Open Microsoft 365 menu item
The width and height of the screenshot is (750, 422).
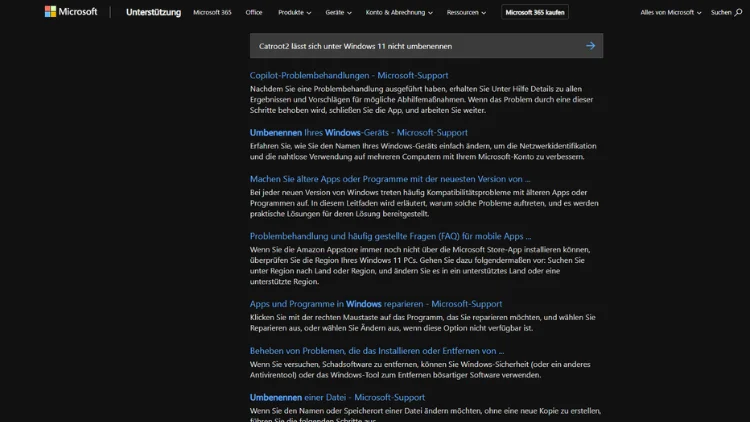[x=212, y=12]
